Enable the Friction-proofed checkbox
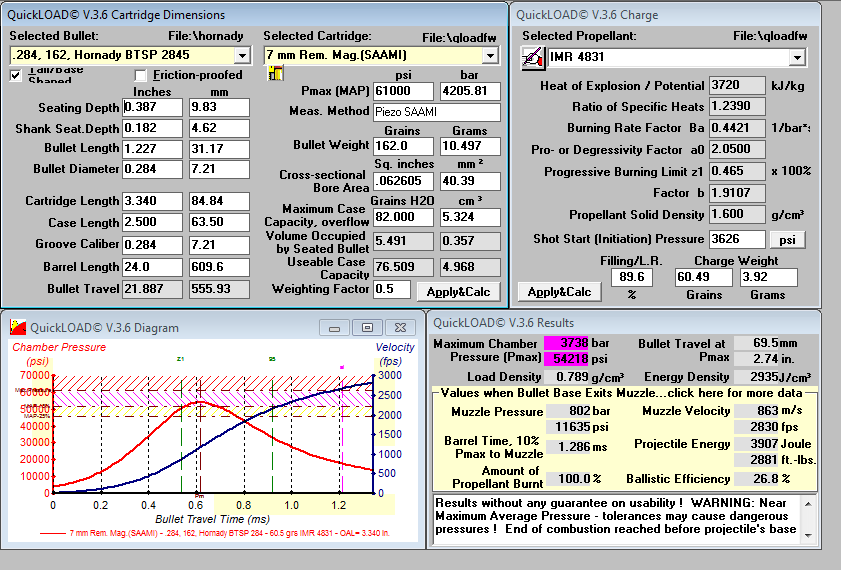 [x=141, y=75]
